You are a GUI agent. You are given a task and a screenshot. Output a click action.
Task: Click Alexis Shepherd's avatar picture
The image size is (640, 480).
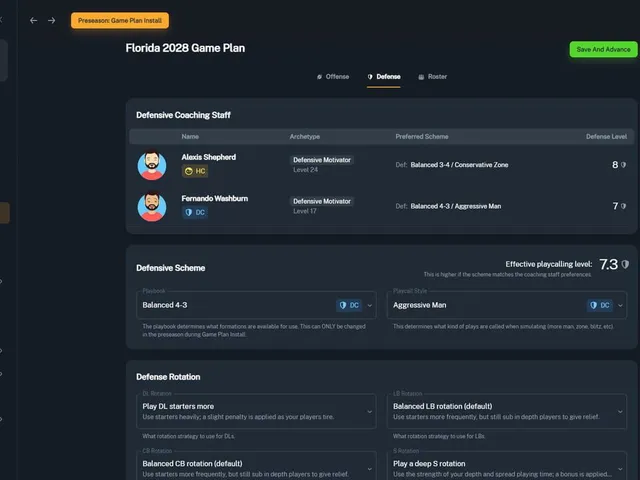152,165
